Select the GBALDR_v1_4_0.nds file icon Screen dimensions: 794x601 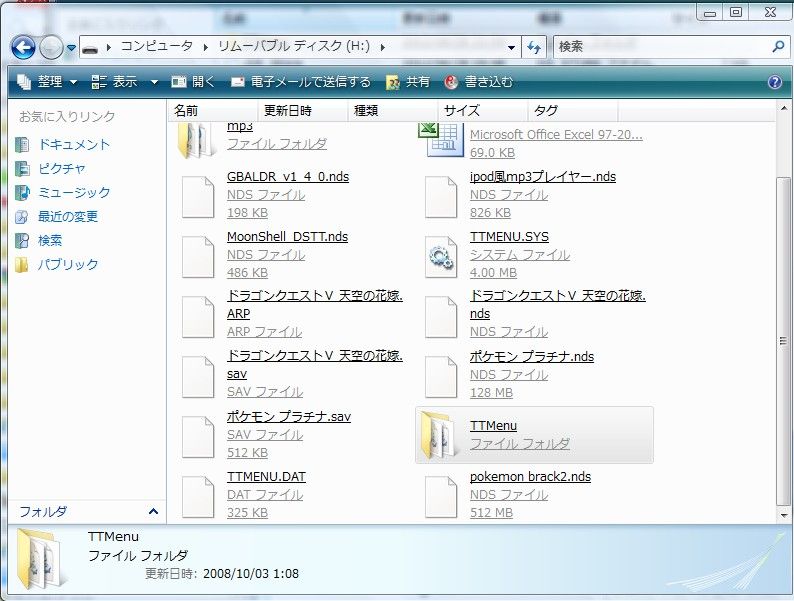click(198, 197)
